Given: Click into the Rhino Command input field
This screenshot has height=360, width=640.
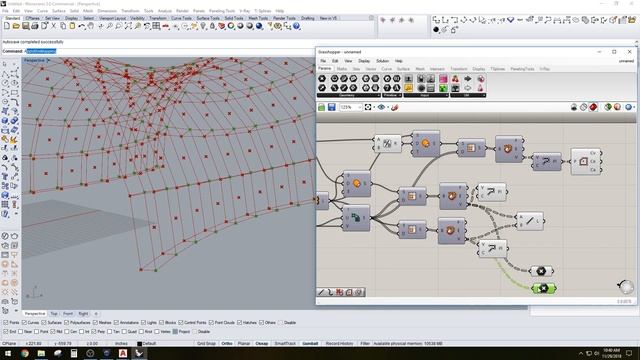Looking at the screenshot, I should click(x=169, y=51).
